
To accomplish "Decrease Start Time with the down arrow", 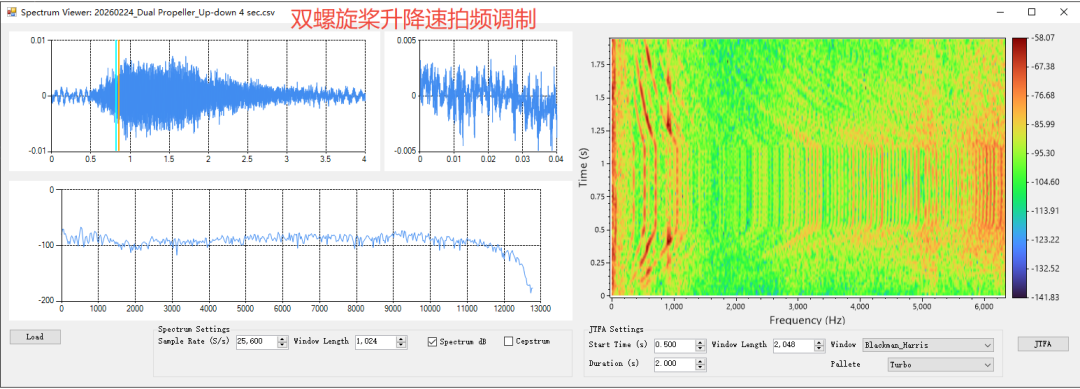I will (x=700, y=348).
